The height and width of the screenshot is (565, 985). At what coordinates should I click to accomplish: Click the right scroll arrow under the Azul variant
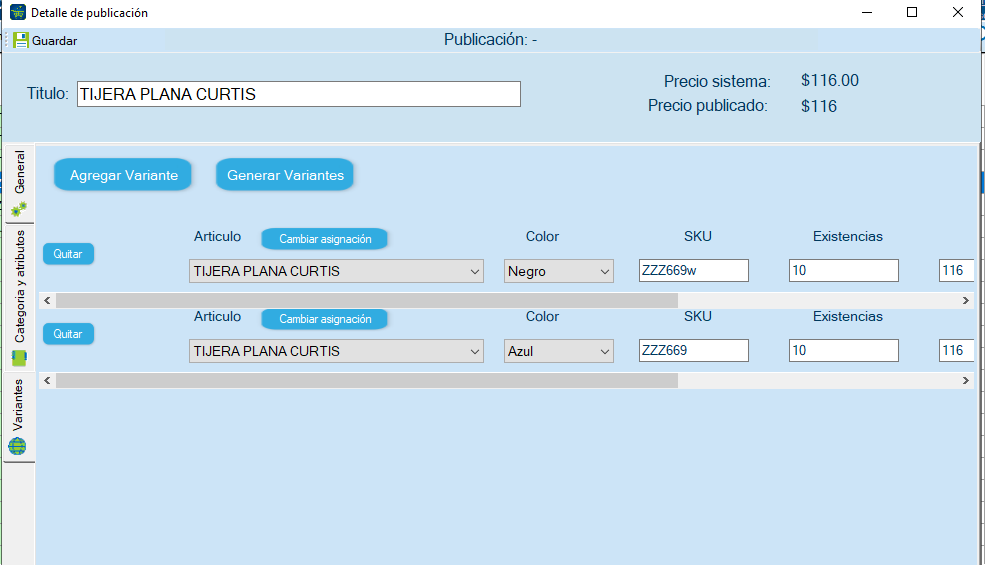point(966,380)
